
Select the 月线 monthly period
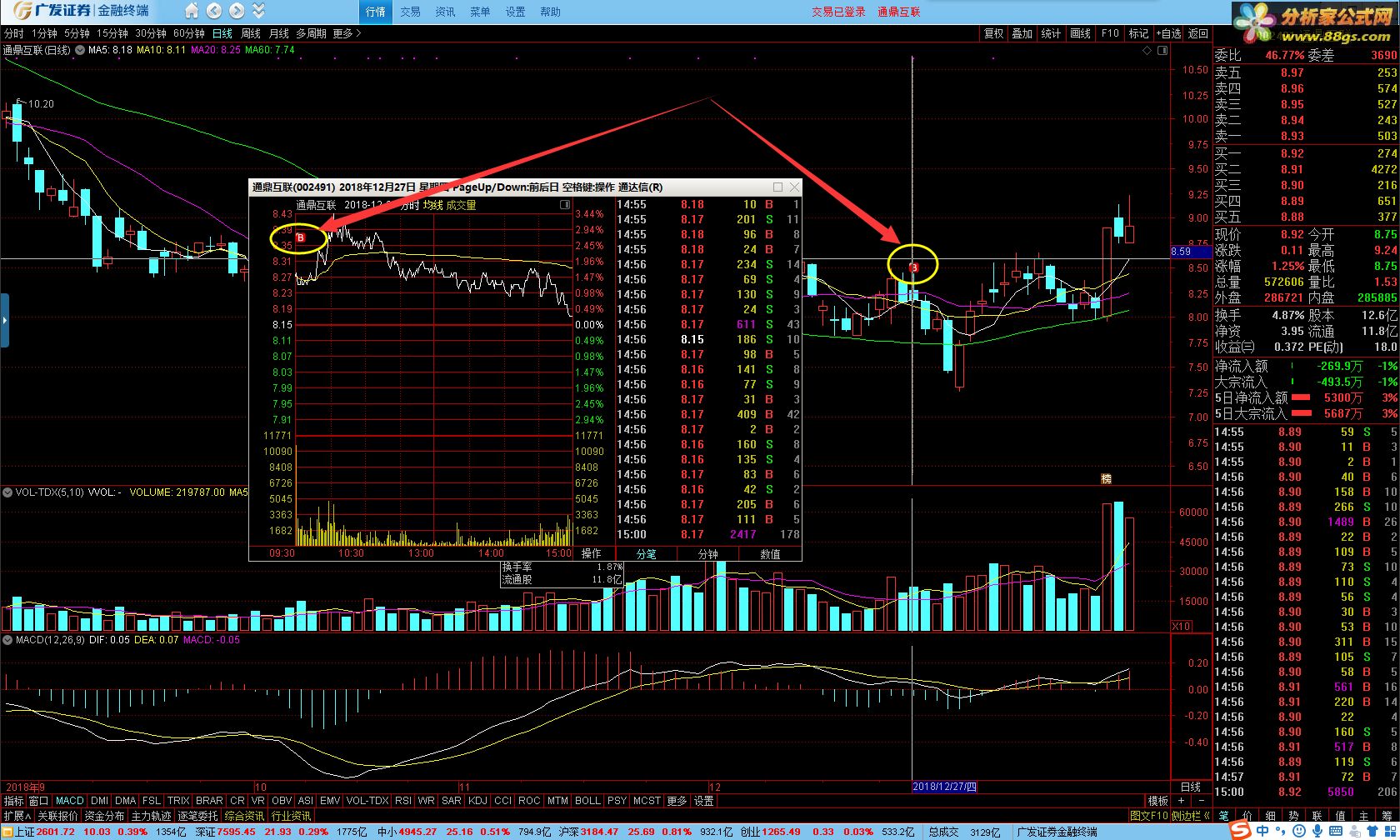(279, 33)
